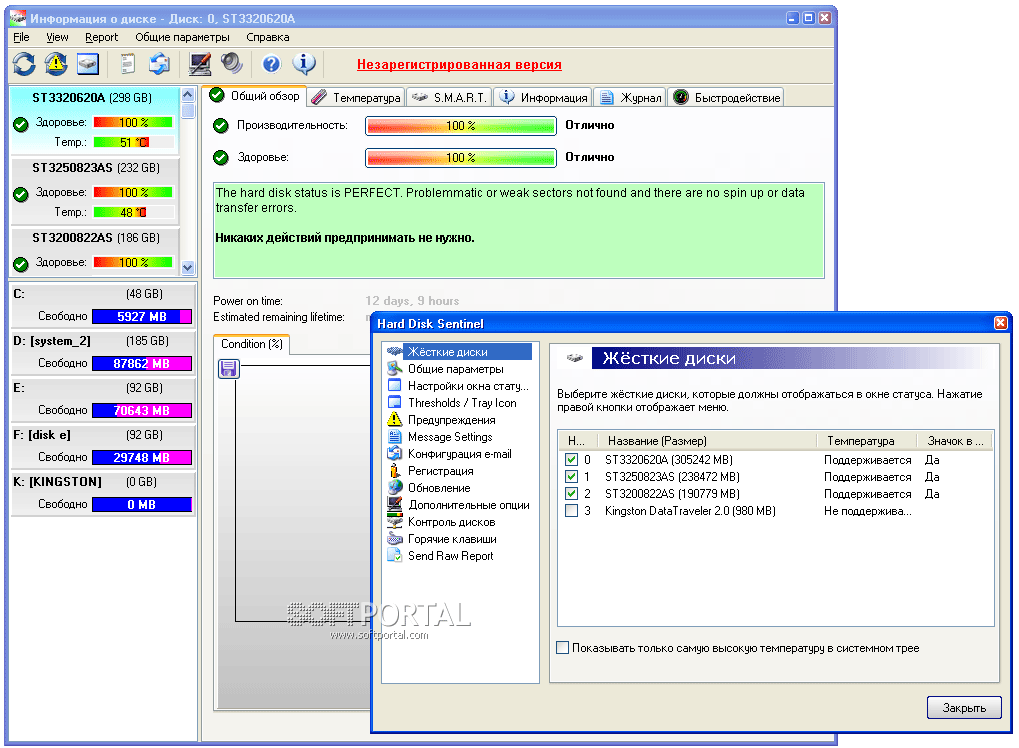
Task: Switch to the Информация tab
Action: [543, 97]
